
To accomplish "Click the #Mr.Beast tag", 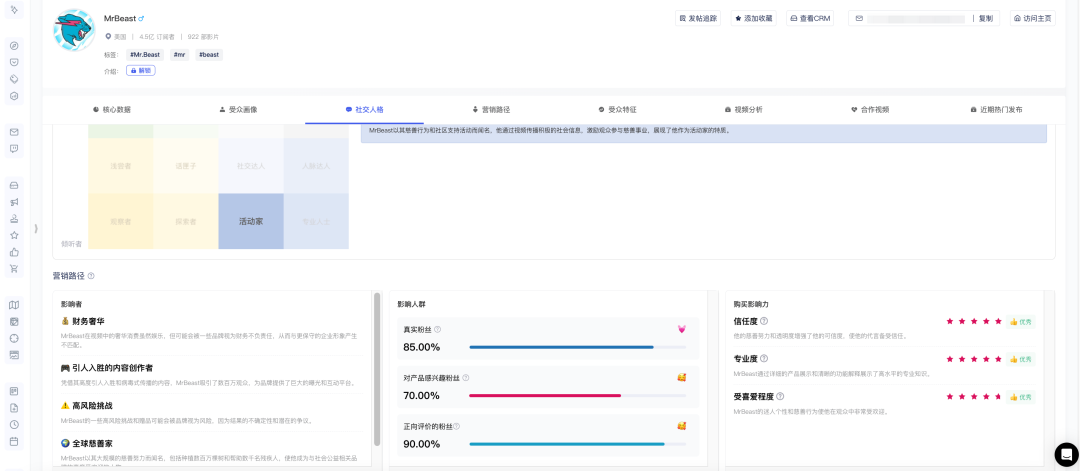I will [145, 54].
